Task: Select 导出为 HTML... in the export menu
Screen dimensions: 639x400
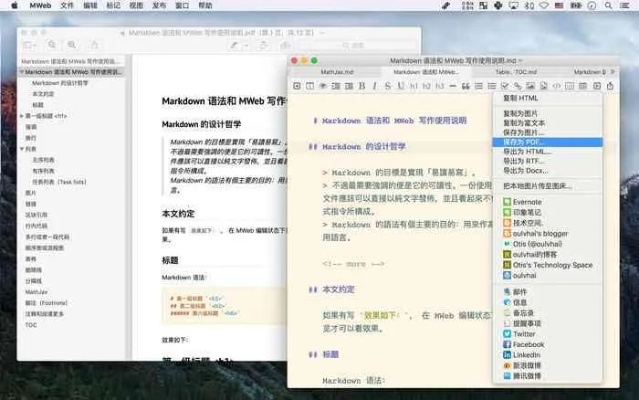Action: (521, 151)
